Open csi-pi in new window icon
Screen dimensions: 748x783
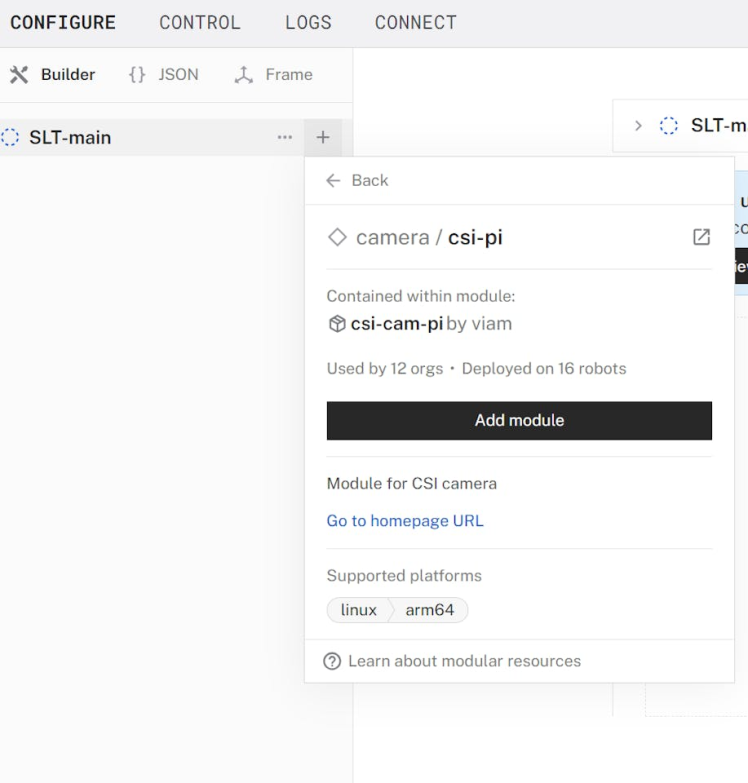pos(701,237)
